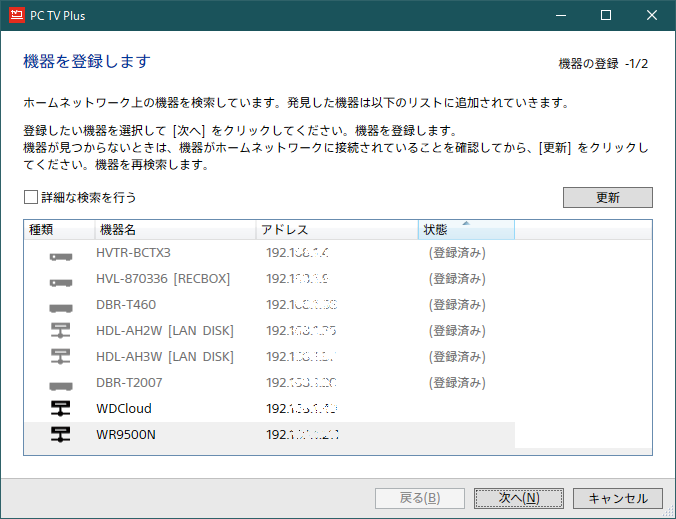Enable the 詳細な検索を行う checkbox
The height and width of the screenshot is (519, 676).
31,197
